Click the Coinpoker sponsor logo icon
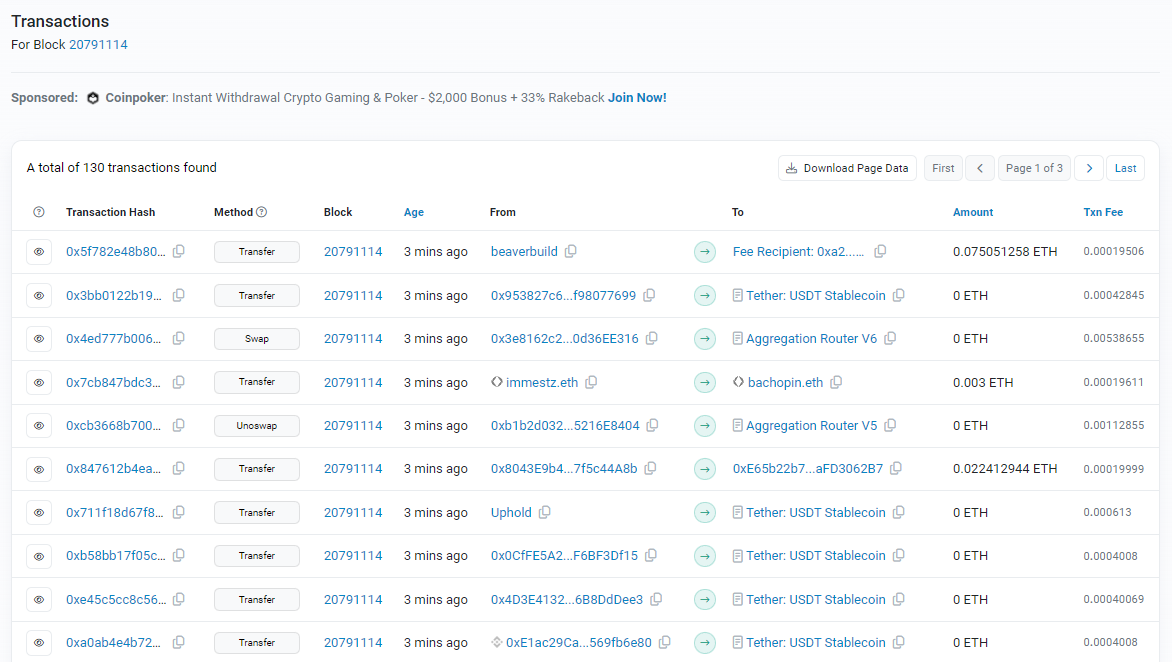This screenshot has width=1172, height=662. tap(93, 98)
